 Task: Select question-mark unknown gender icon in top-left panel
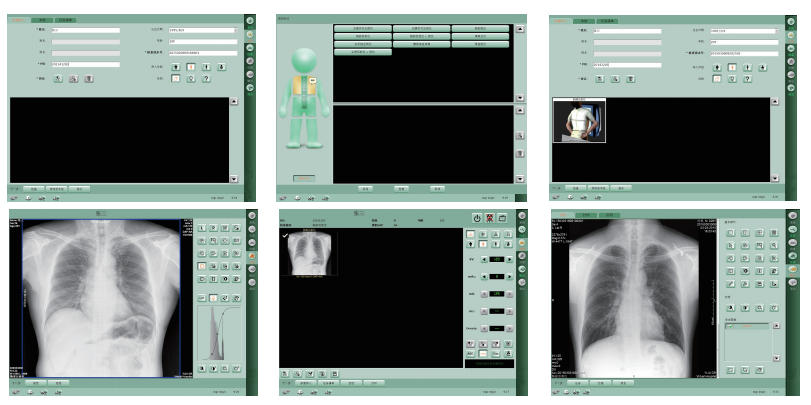click(206, 79)
